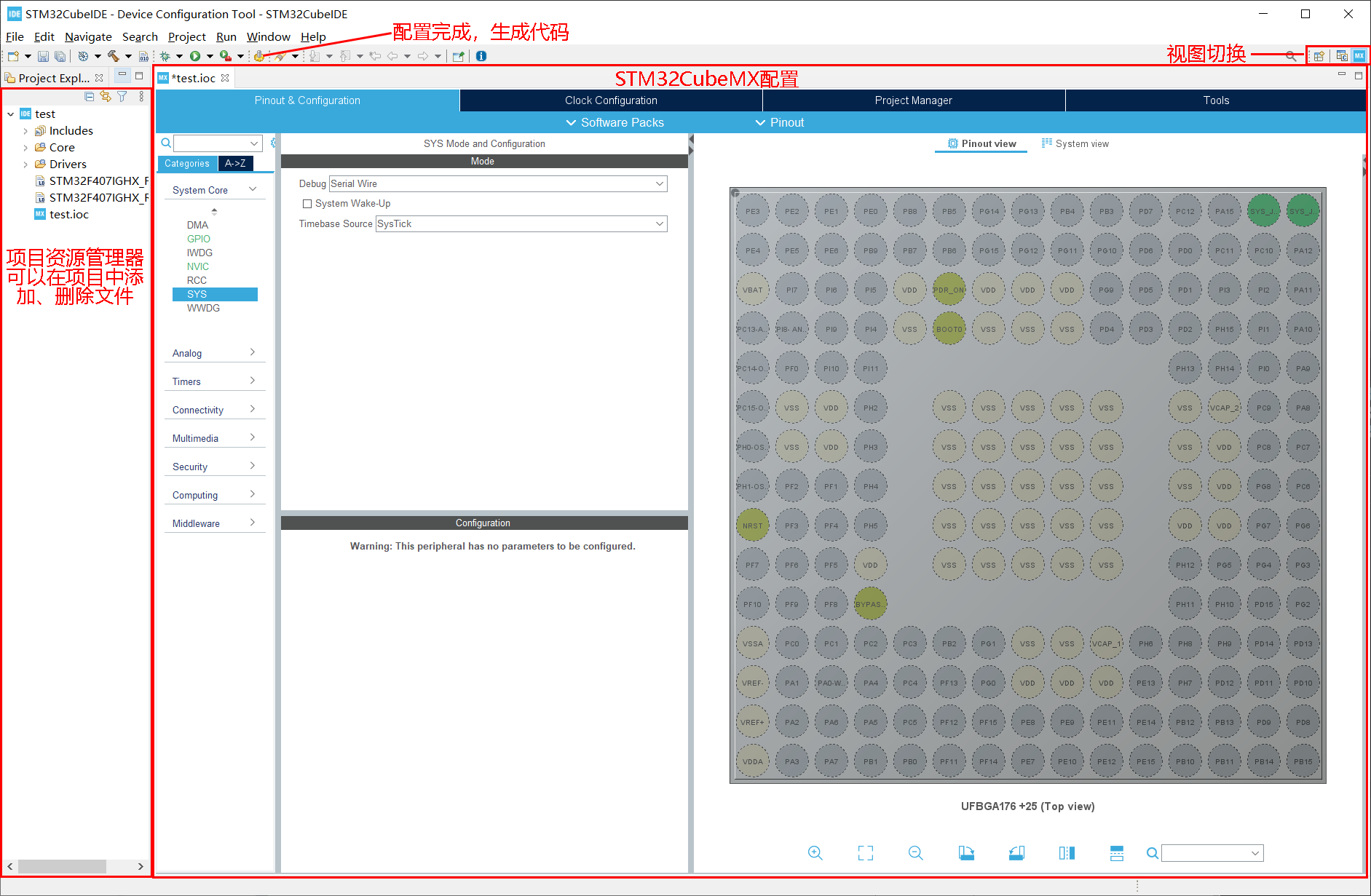Image resolution: width=1371 pixels, height=896 pixels.
Task: Open the Project menu
Action: pyautogui.click(x=187, y=37)
